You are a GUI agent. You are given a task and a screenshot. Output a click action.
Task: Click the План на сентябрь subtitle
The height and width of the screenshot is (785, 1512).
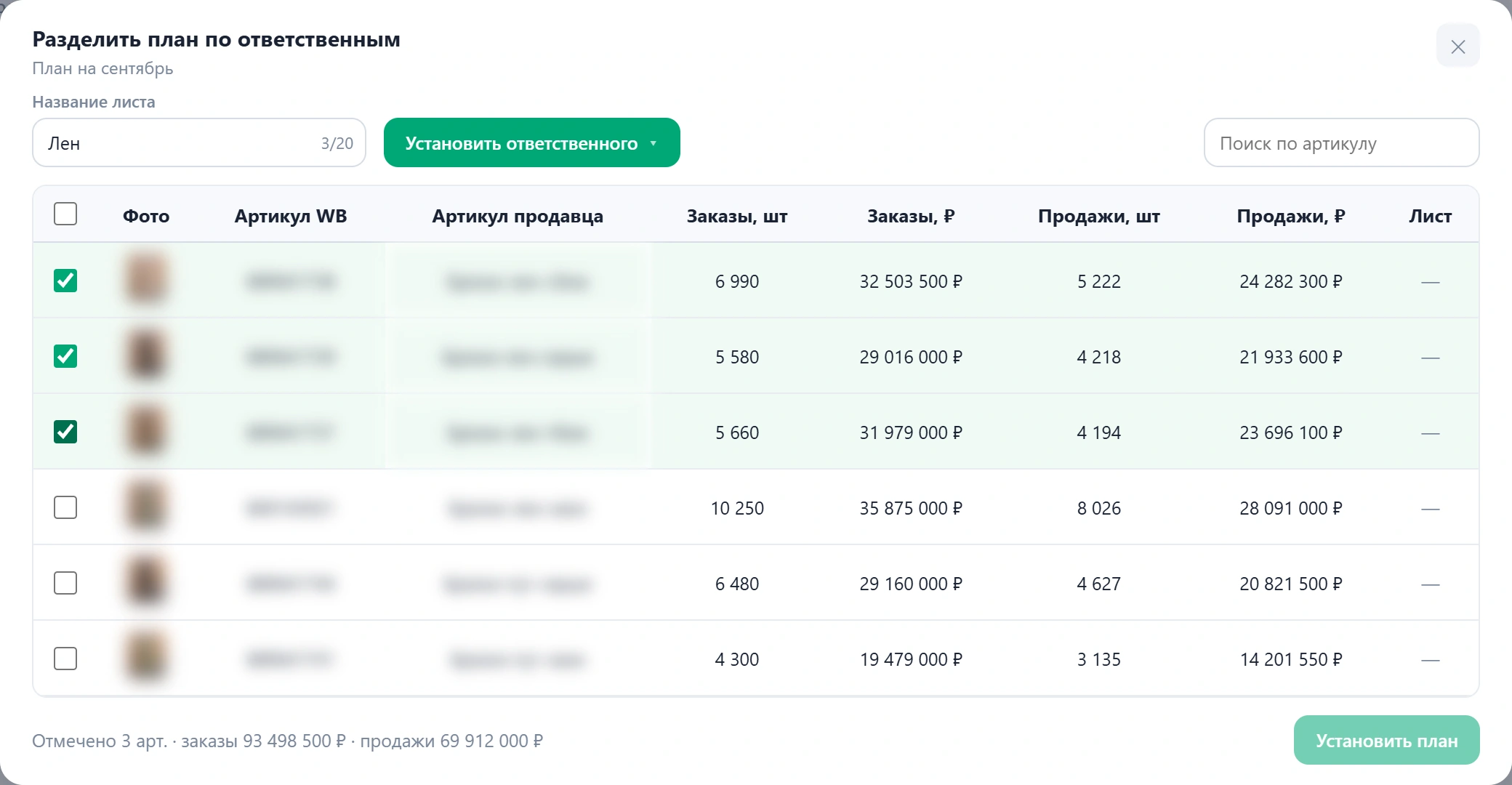click(x=102, y=68)
